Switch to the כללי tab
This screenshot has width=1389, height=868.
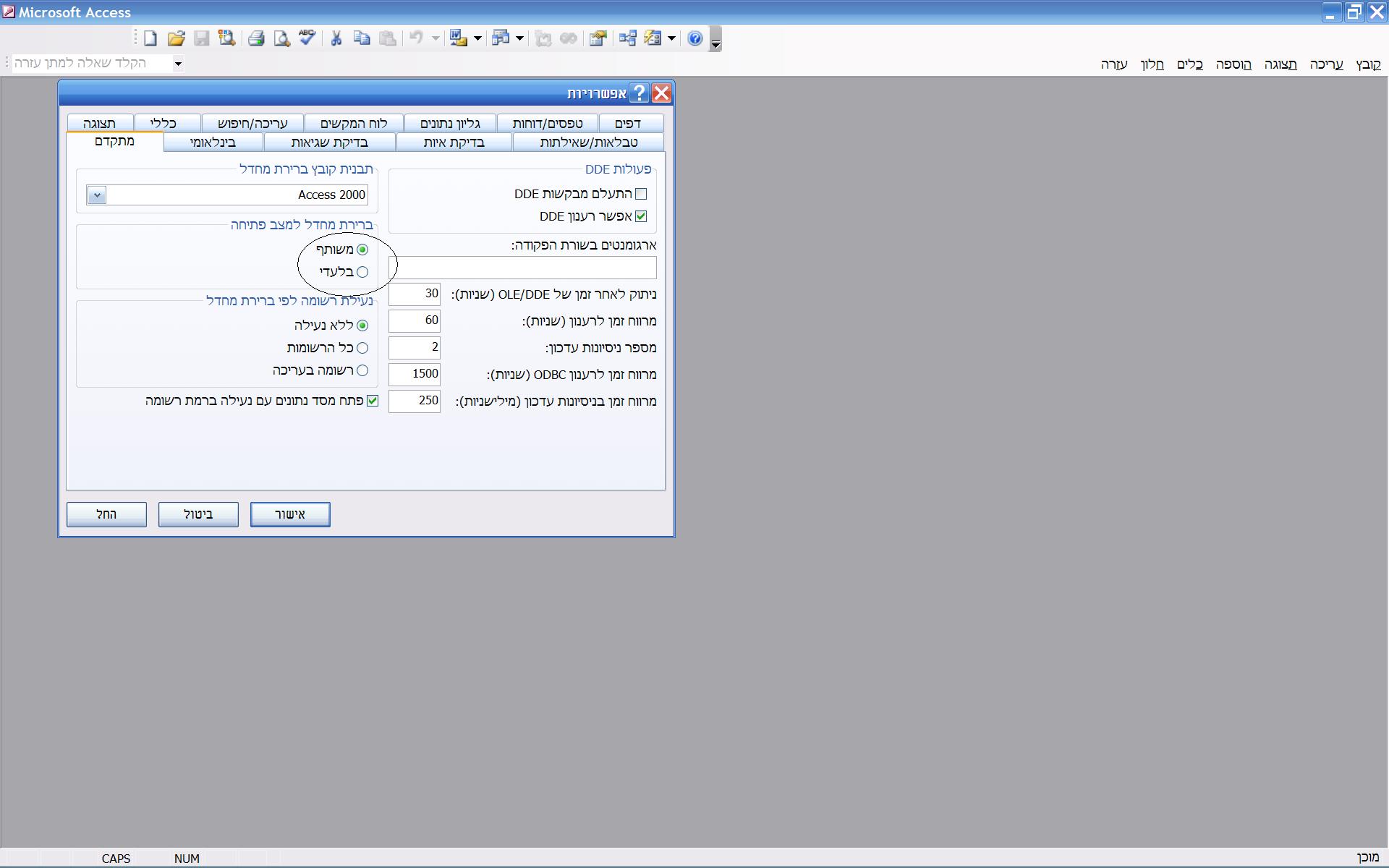(163, 123)
